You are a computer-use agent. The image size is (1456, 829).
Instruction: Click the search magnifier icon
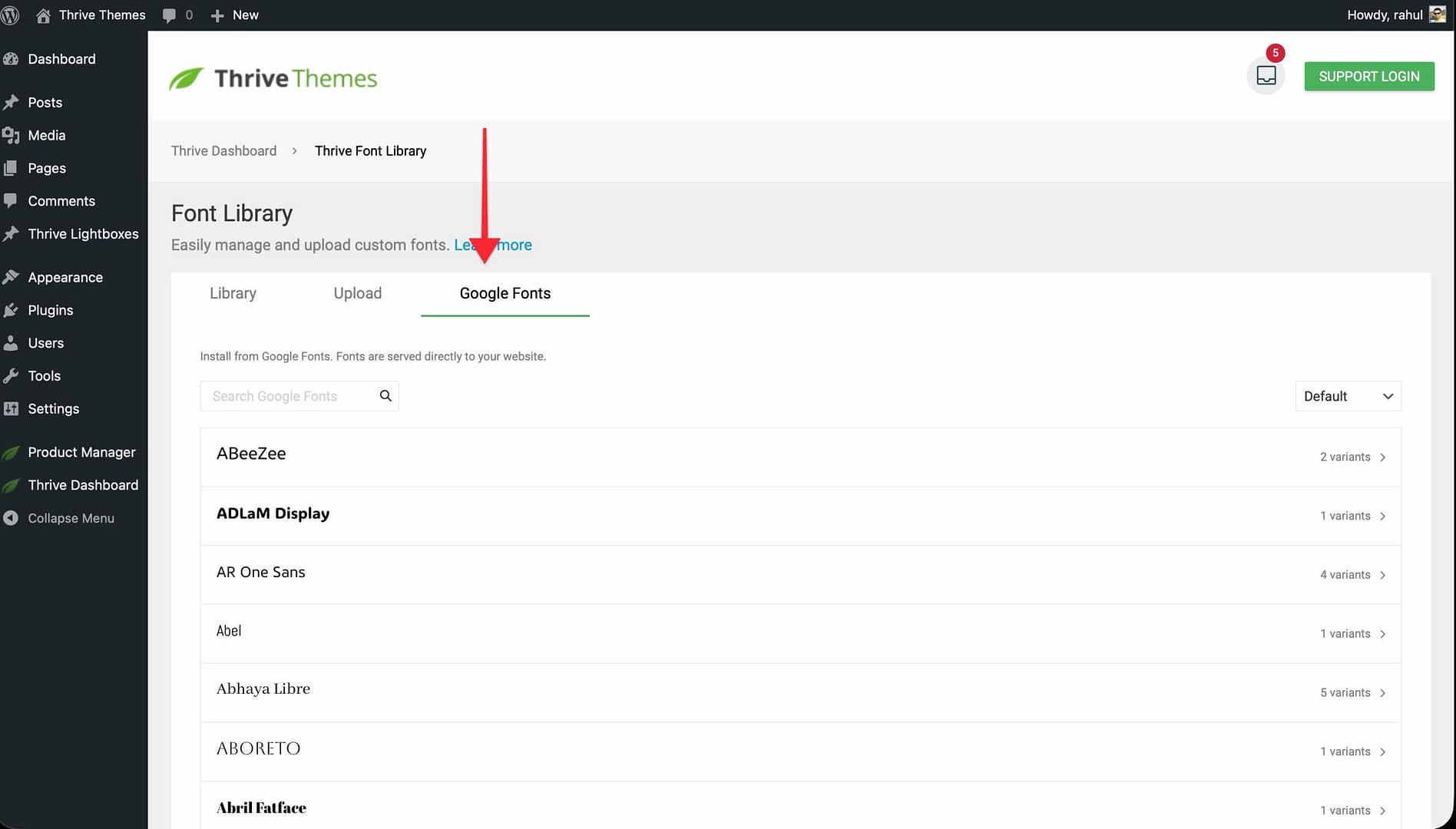click(386, 396)
